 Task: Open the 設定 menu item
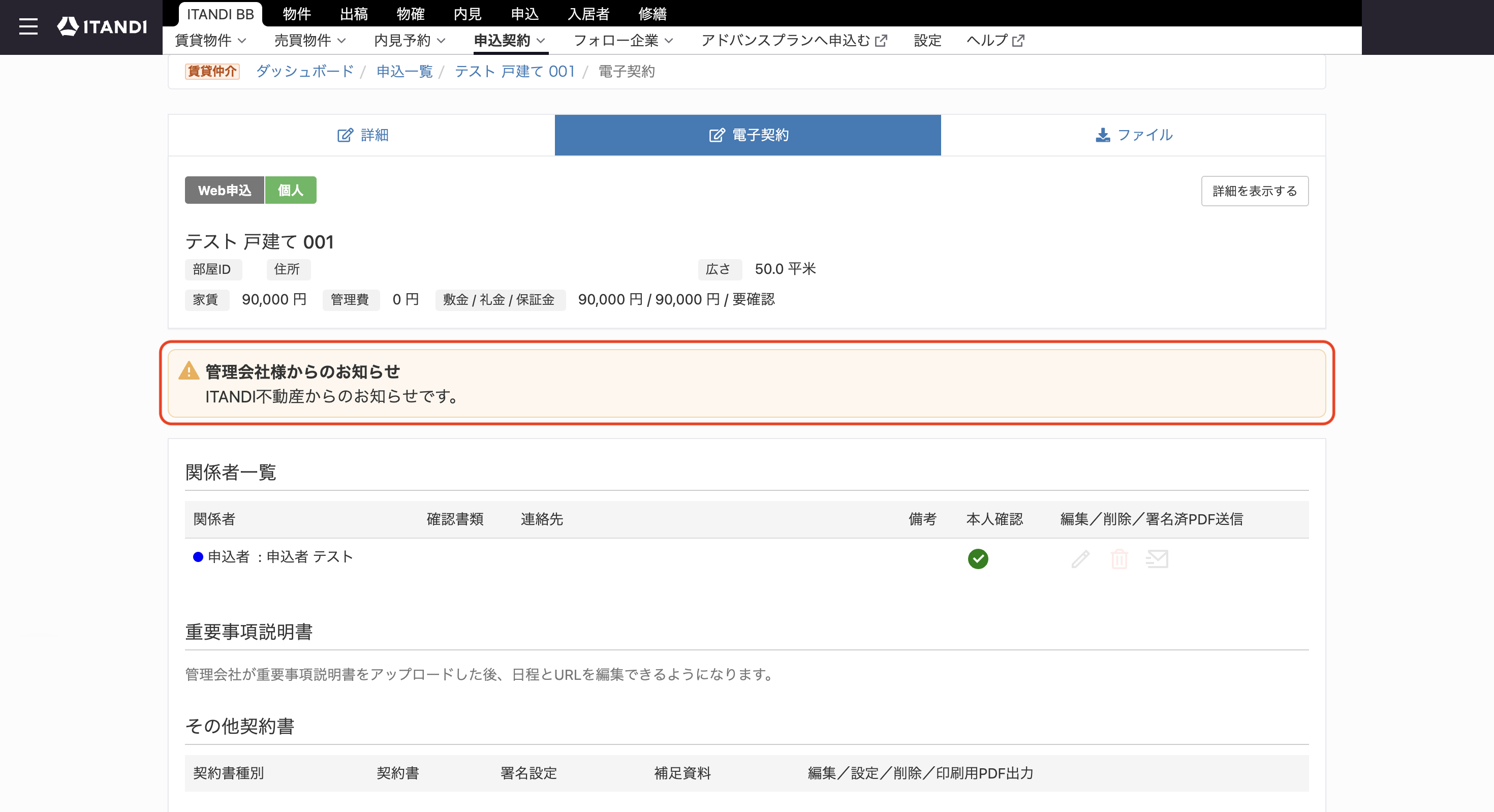(x=927, y=41)
